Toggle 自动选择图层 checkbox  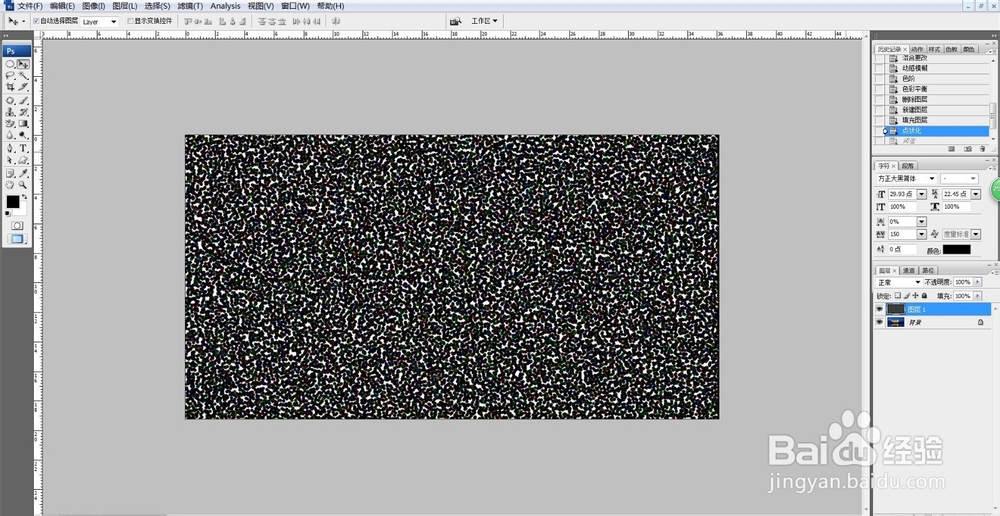tap(36, 21)
